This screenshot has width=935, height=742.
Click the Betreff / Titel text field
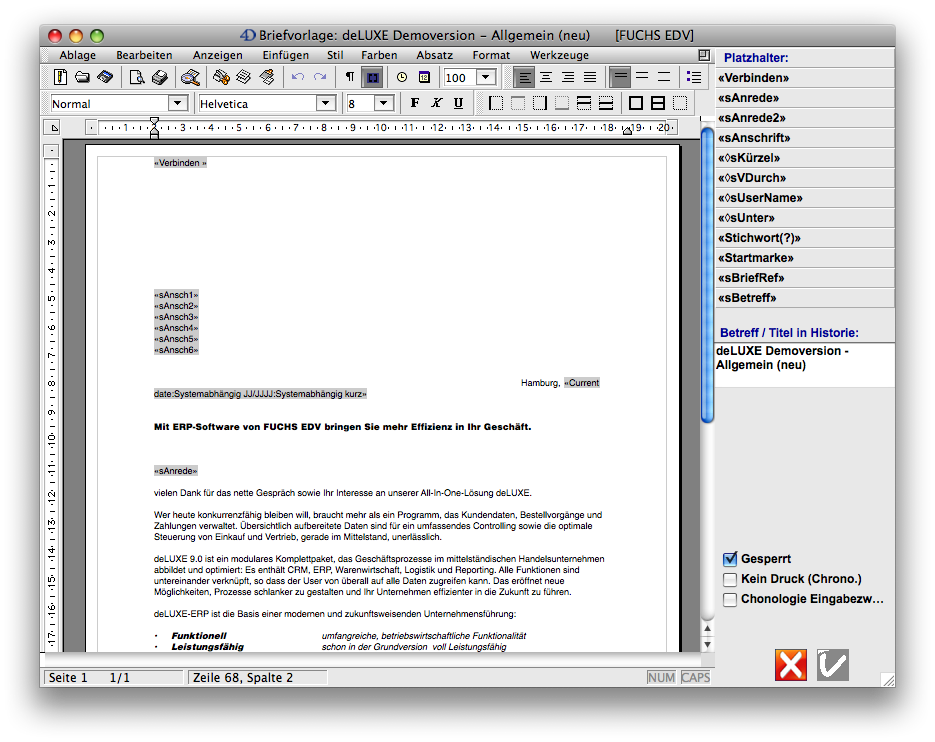804,365
